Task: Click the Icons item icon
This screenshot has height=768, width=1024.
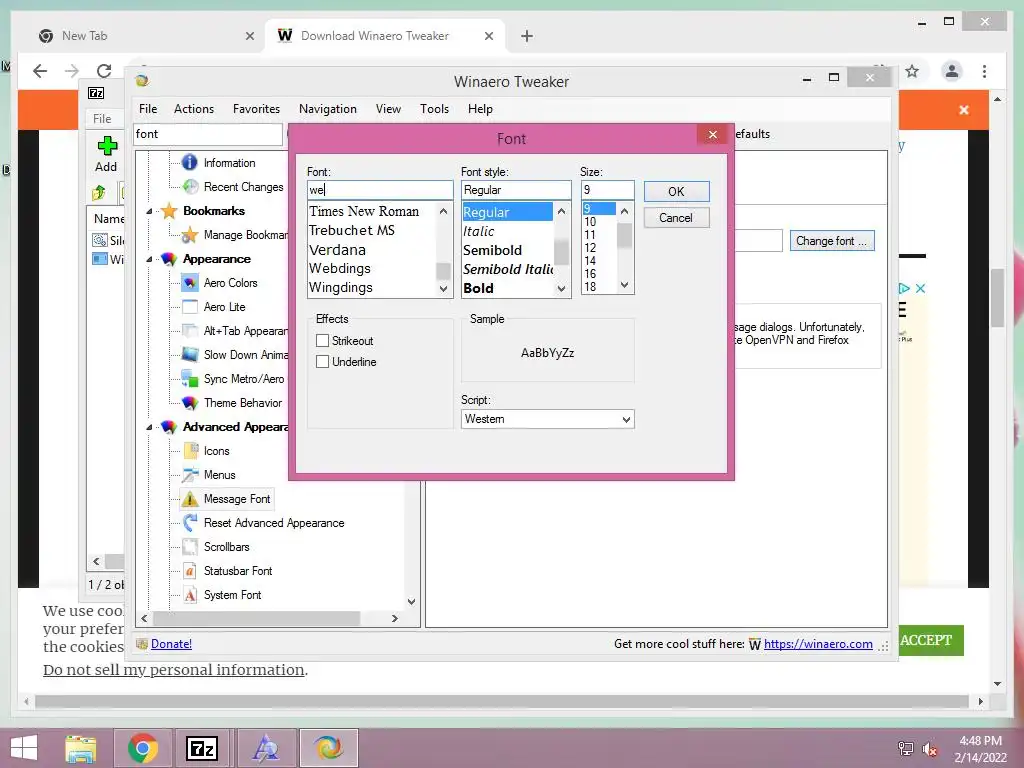Action: pyautogui.click(x=190, y=451)
